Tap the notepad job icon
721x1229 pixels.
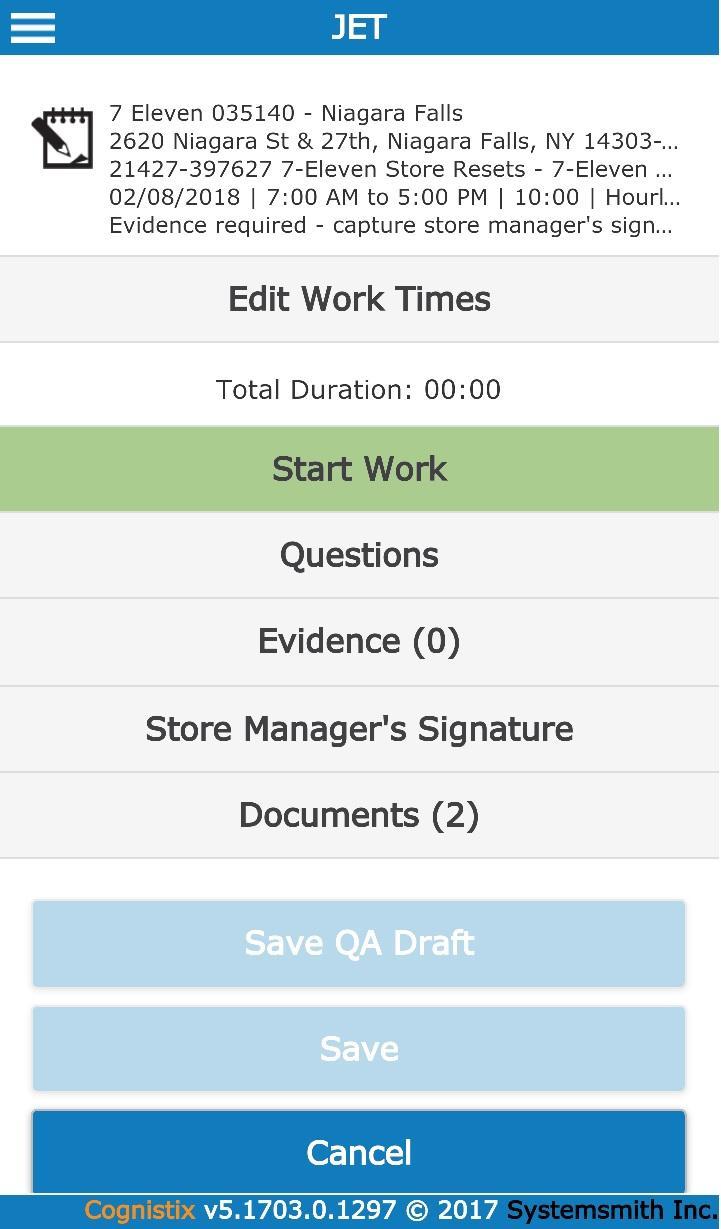pyautogui.click(x=62, y=139)
